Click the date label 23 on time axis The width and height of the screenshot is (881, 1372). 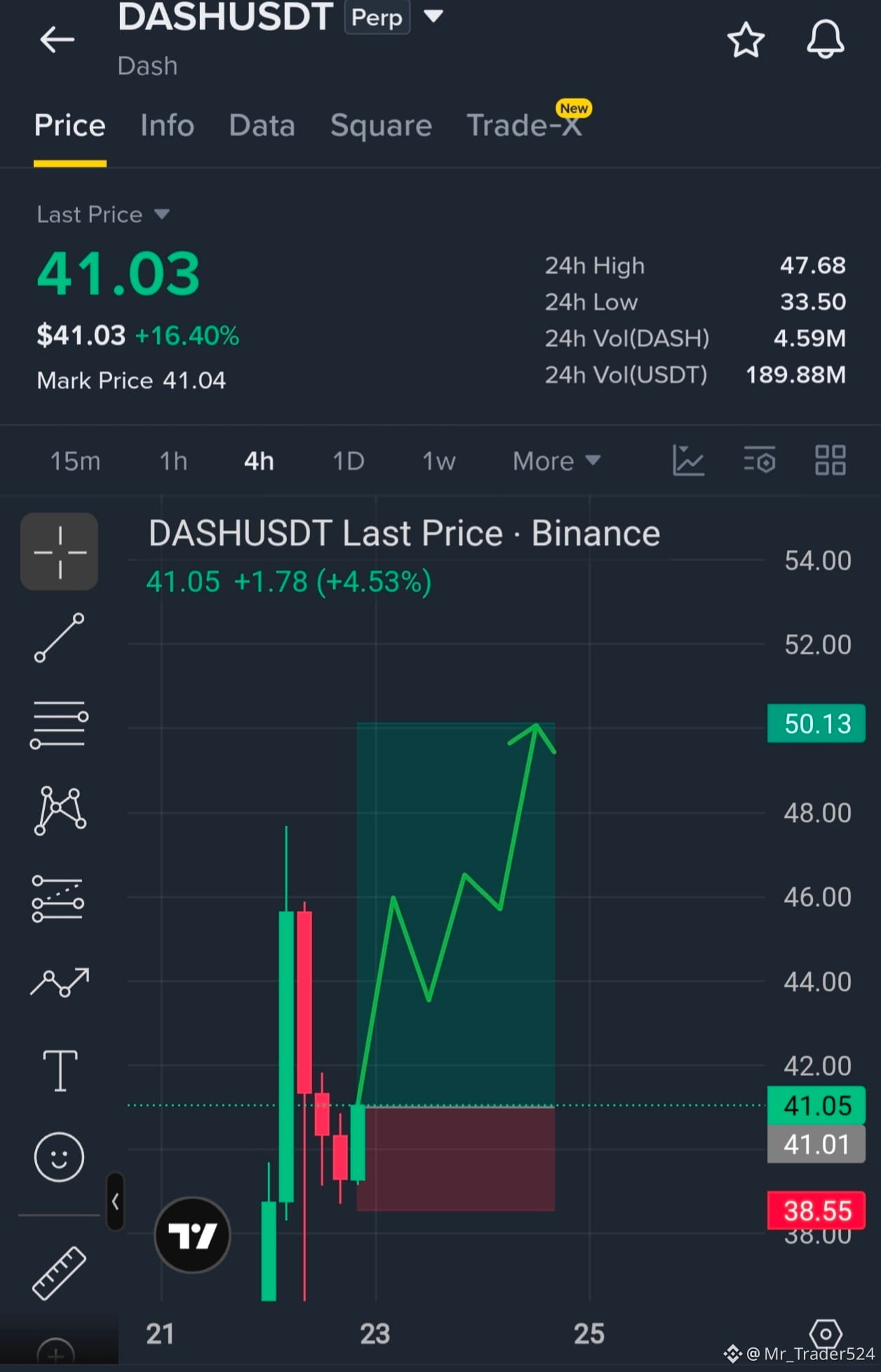375,1333
